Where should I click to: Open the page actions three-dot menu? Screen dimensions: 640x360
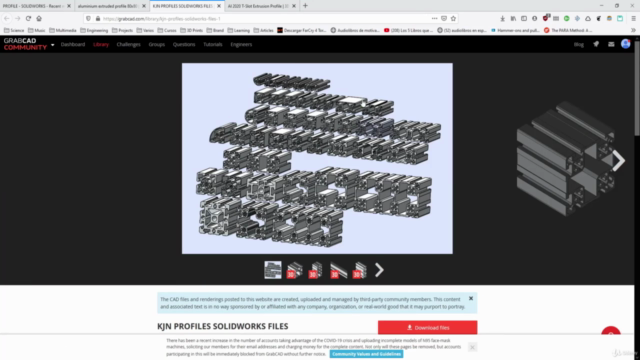[x=434, y=18]
